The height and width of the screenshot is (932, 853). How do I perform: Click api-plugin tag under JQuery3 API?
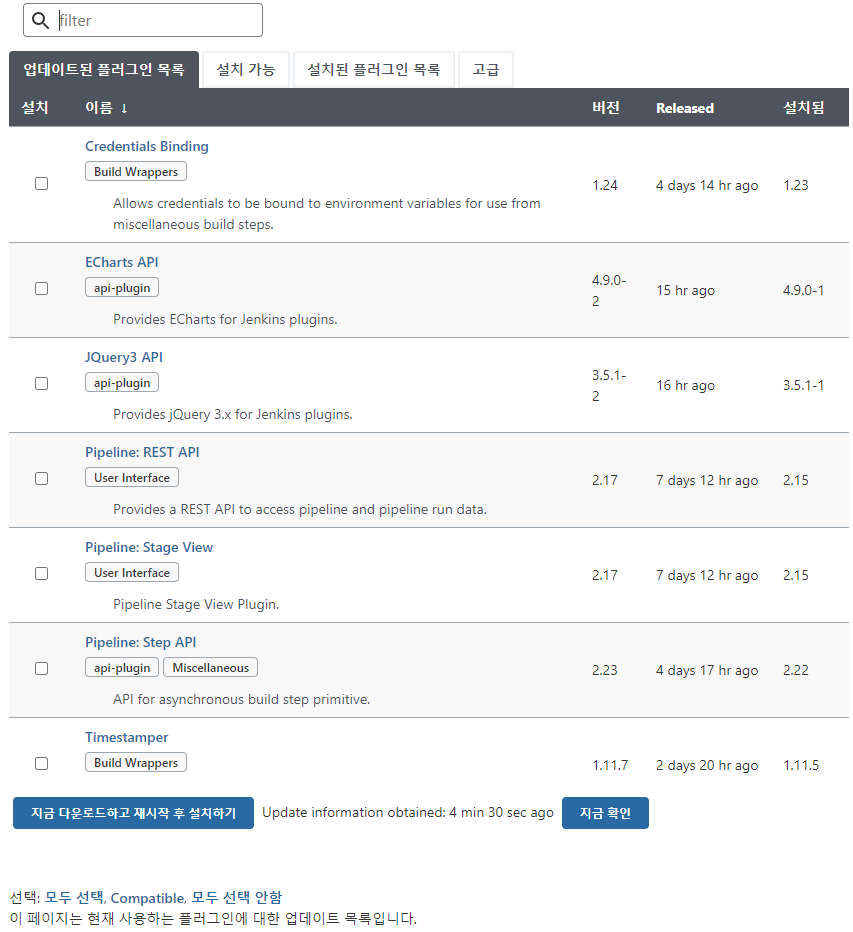point(122,383)
